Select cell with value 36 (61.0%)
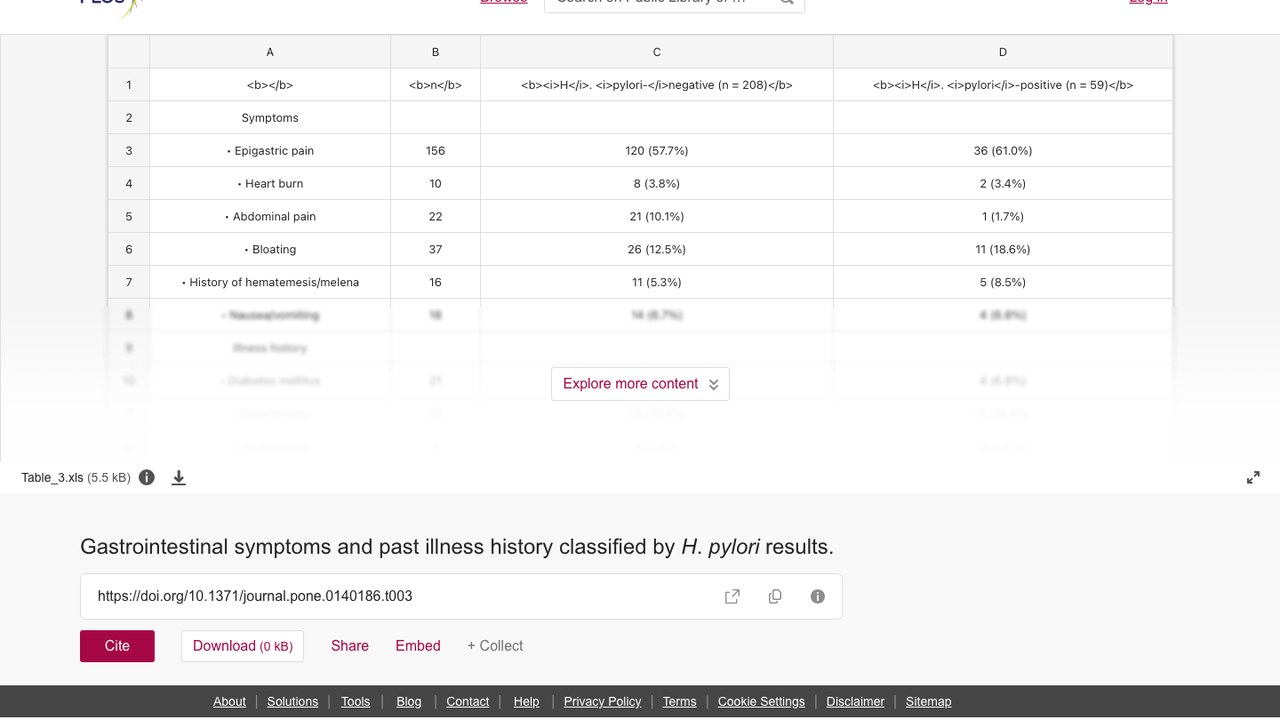This screenshot has height=720, width=1280. click(x=1003, y=151)
